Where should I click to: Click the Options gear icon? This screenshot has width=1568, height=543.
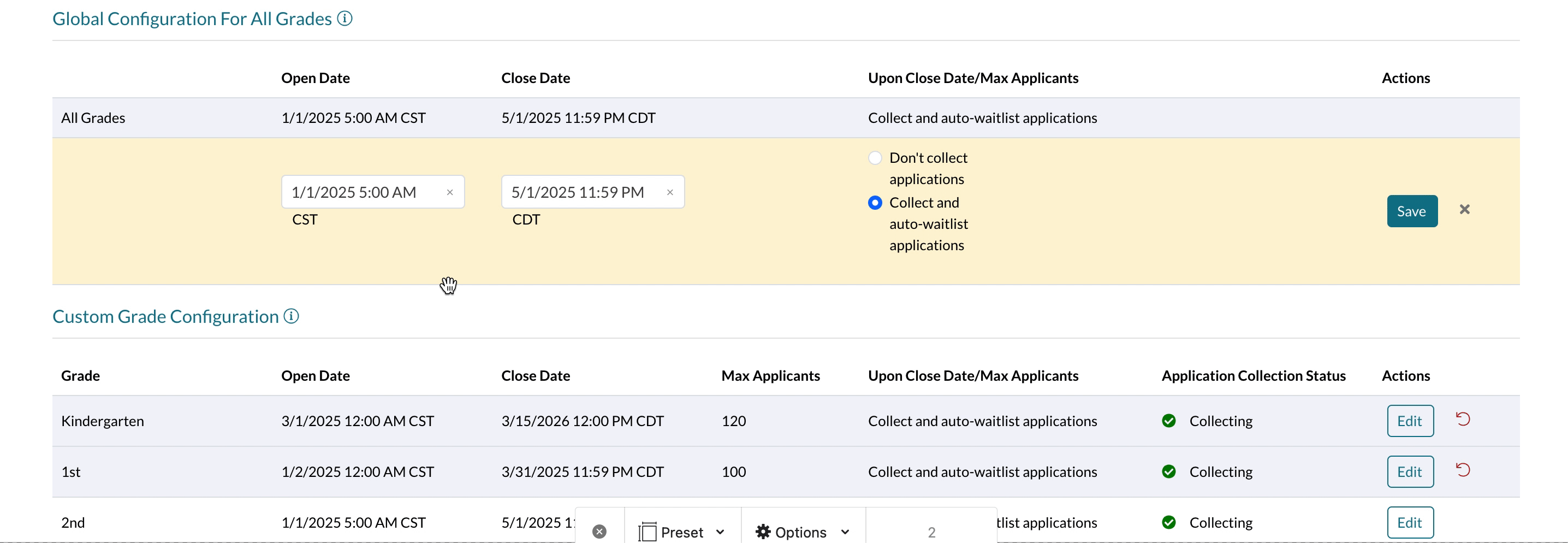763,532
